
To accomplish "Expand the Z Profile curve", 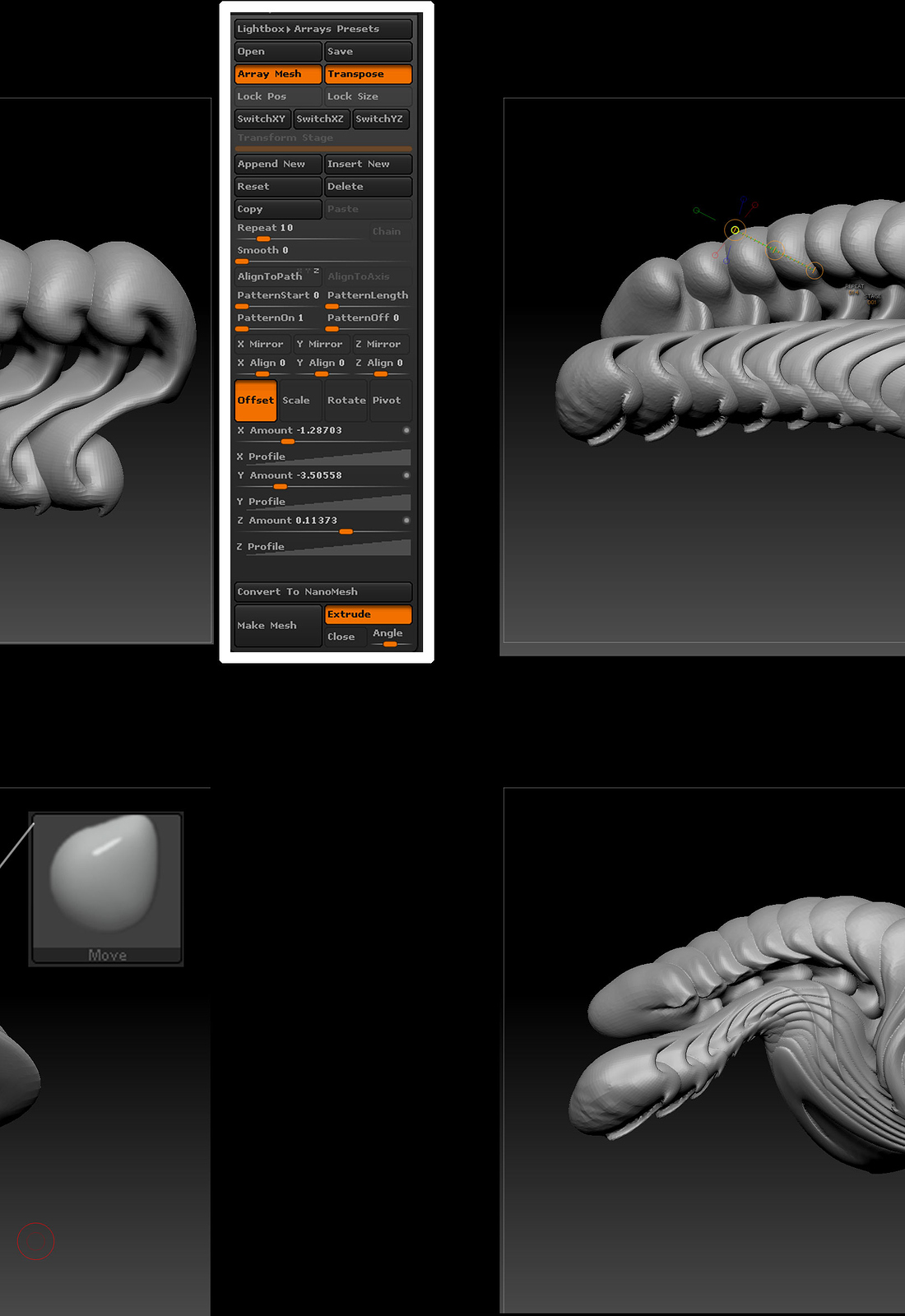I will [323, 547].
